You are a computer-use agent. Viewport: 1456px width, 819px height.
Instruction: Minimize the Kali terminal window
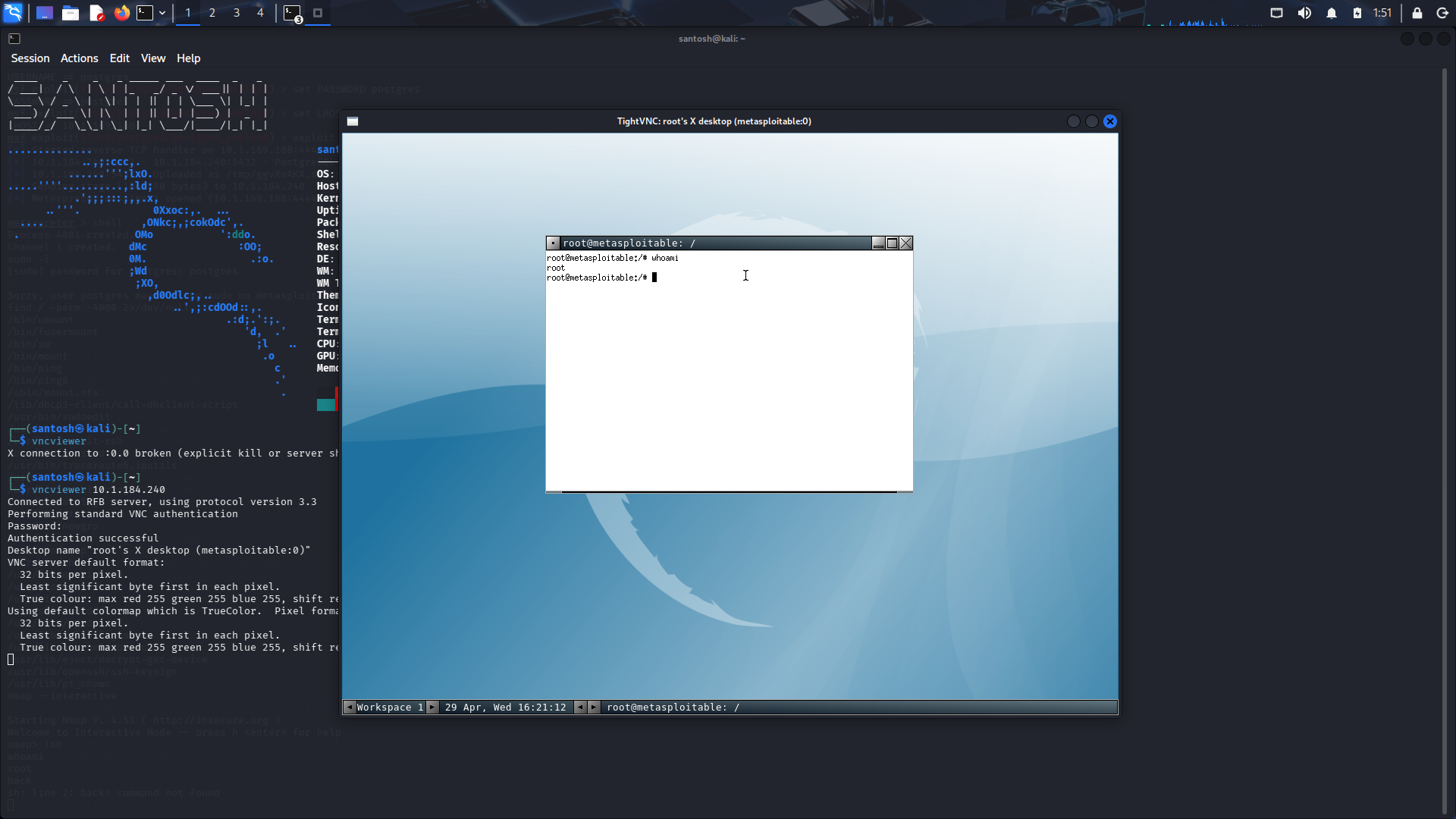[x=1407, y=39]
